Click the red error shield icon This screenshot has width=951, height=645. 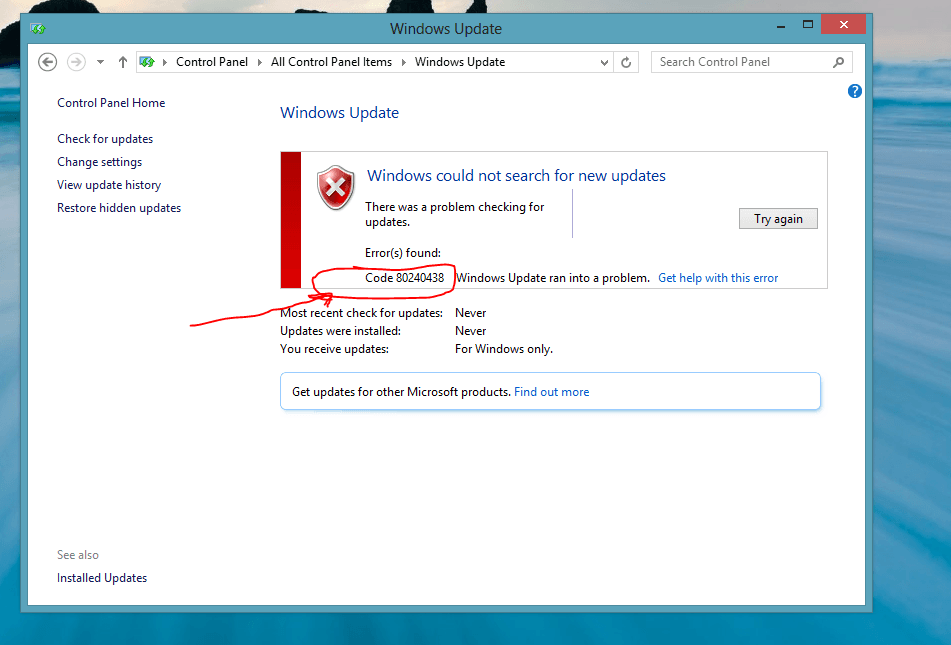click(334, 188)
